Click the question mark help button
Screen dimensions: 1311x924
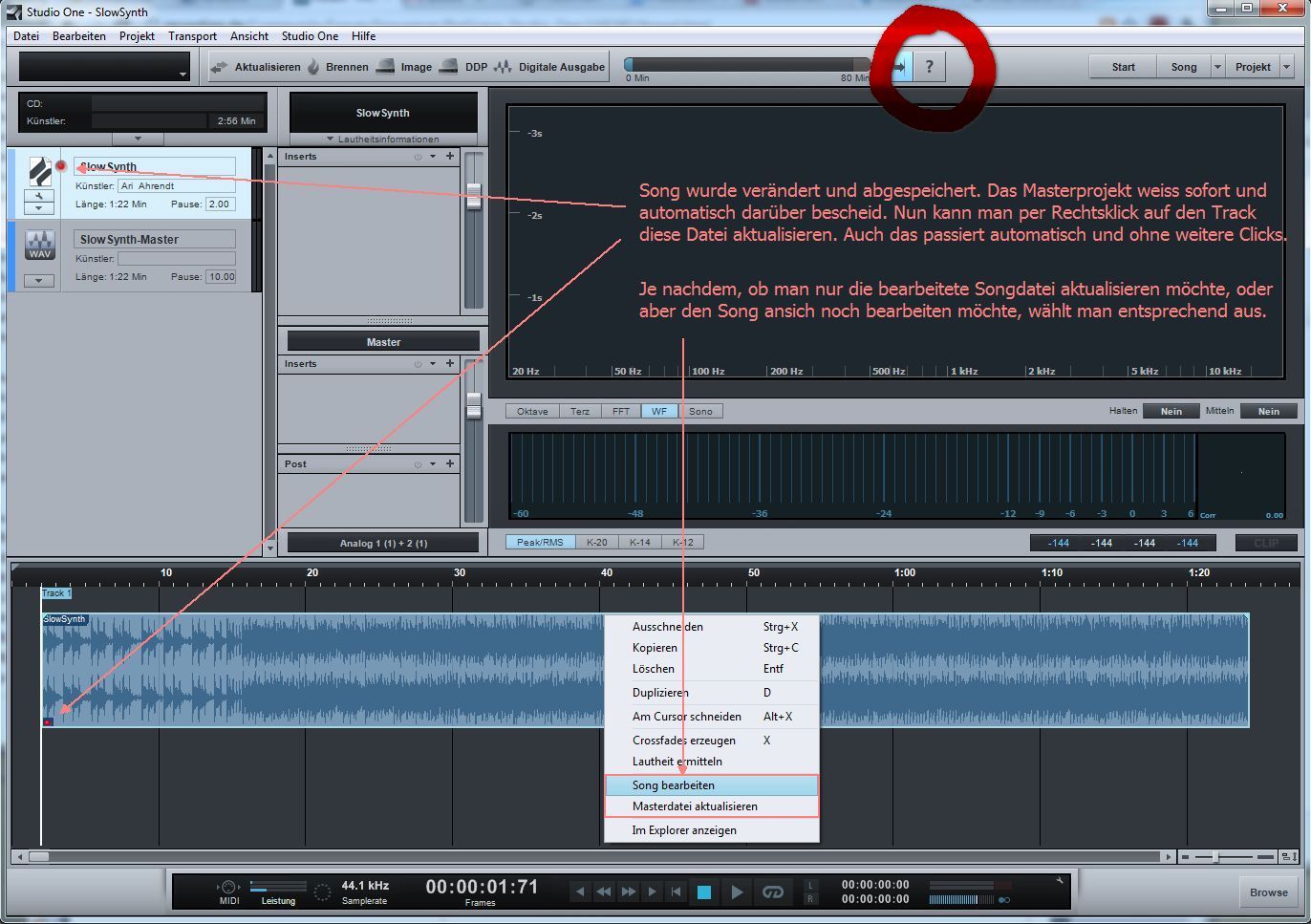929,67
